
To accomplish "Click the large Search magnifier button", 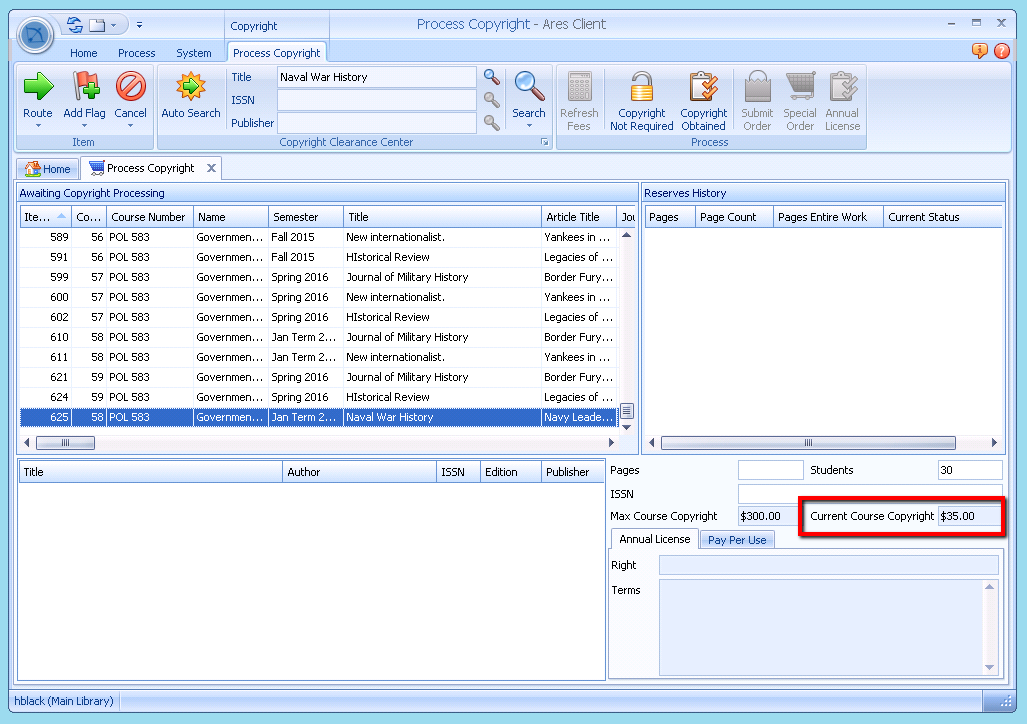I will (x=529, y=88).
